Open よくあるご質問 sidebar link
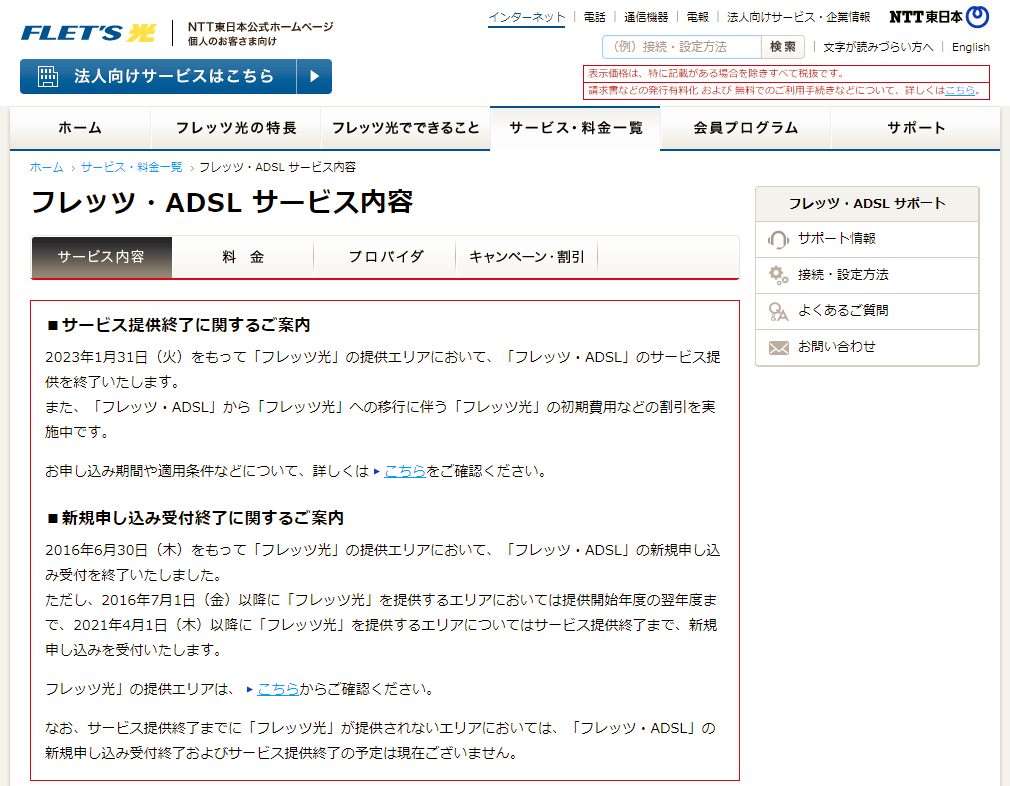This screenshot has width=1010, height=786. pyautogui.click(x=867, y=311)
